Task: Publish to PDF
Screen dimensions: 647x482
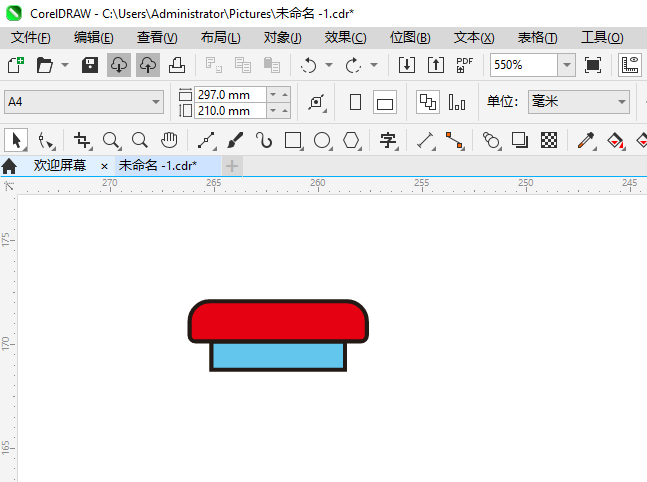Action: click(x=465, y=65)
